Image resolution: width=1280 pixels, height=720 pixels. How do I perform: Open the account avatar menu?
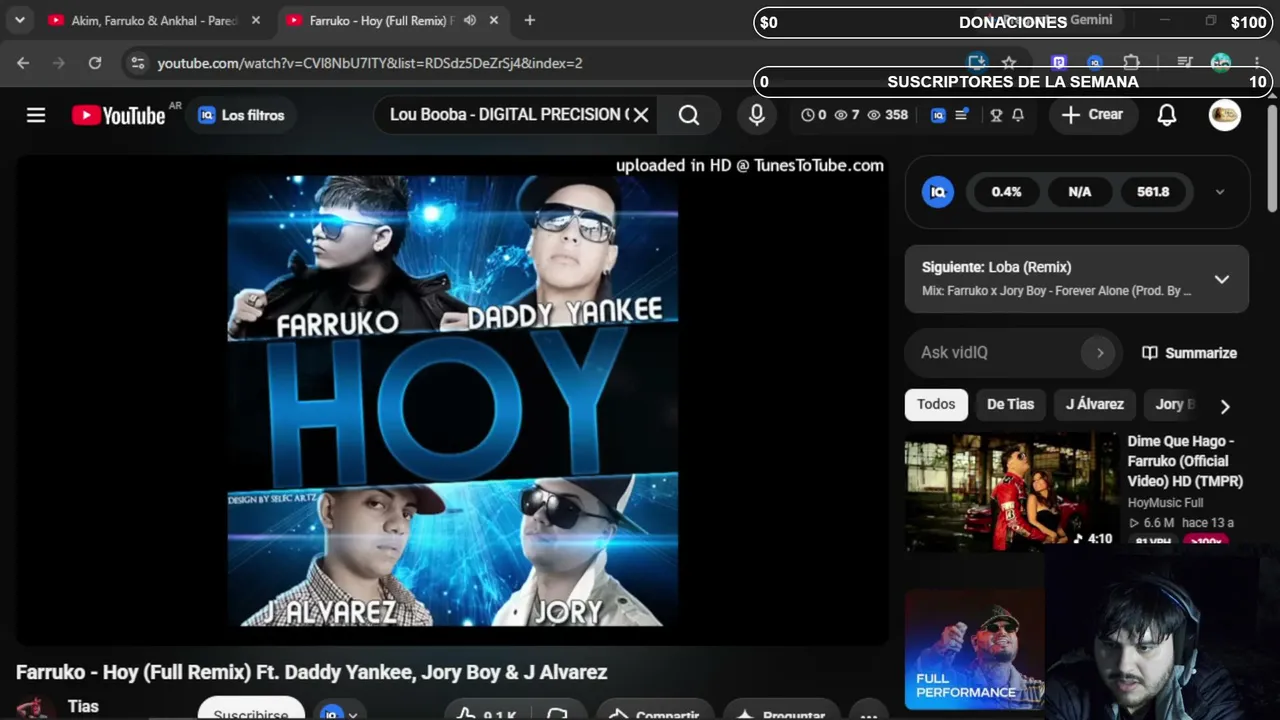(x=1225, y=115)
